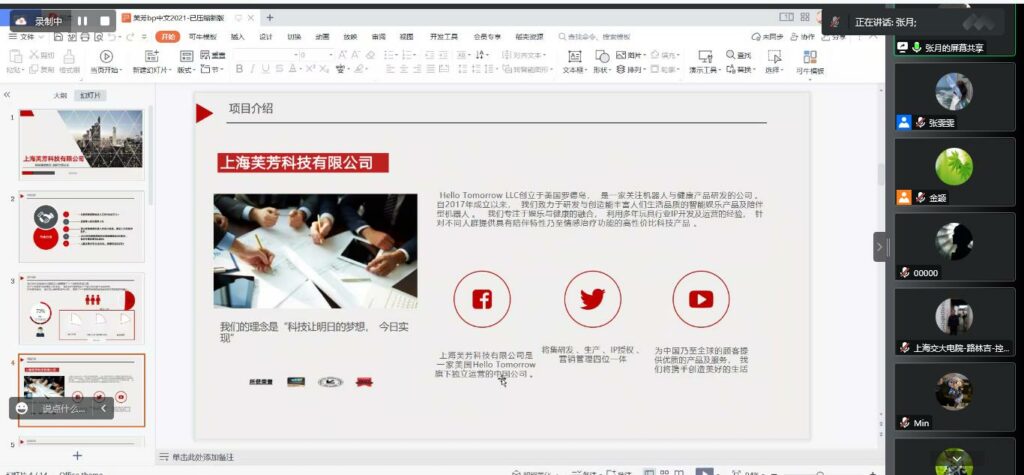Open the 视图 View ribbon tab

(x=406, y=37)
